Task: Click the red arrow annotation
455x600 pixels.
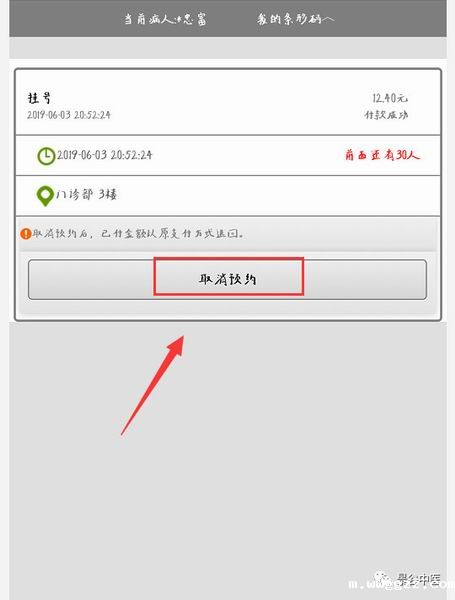Action: 153,385
